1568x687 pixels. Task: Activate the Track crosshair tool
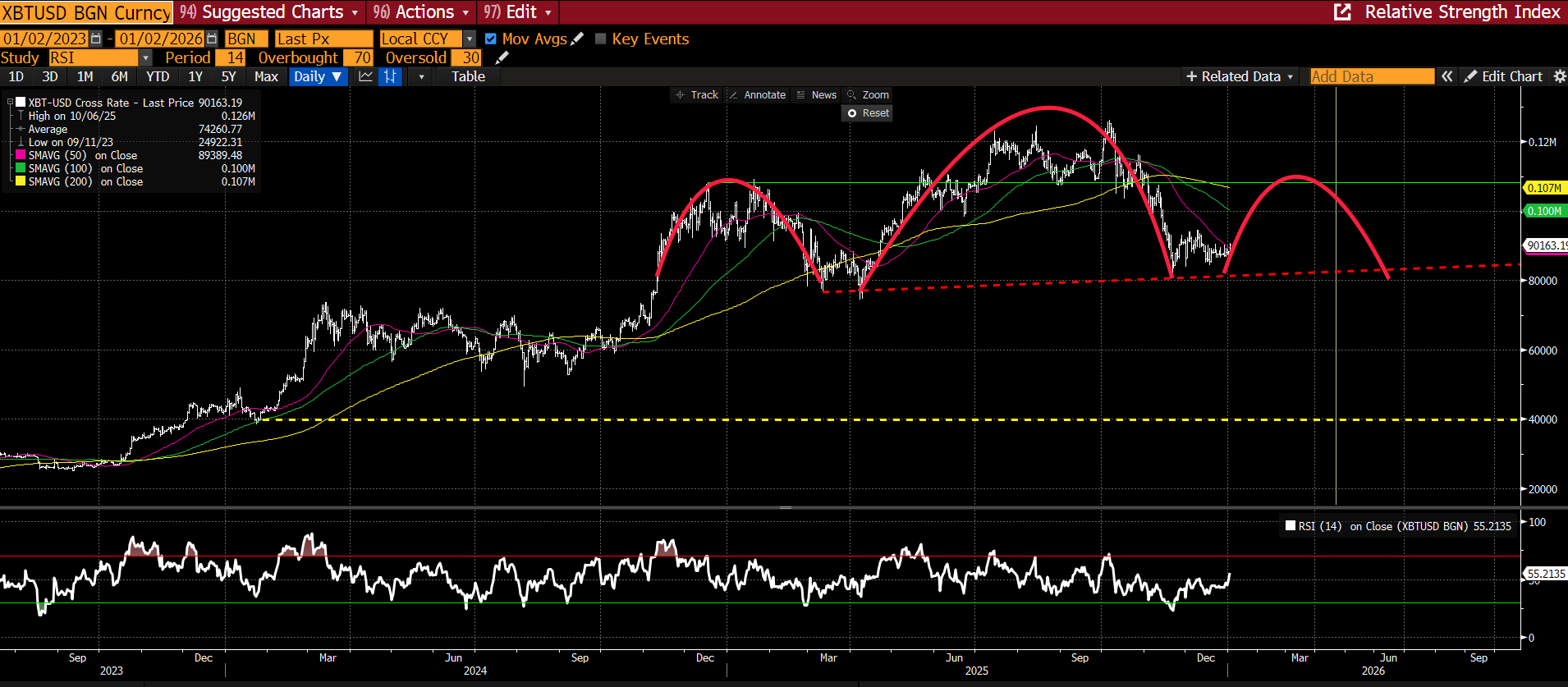click(697, 95)
